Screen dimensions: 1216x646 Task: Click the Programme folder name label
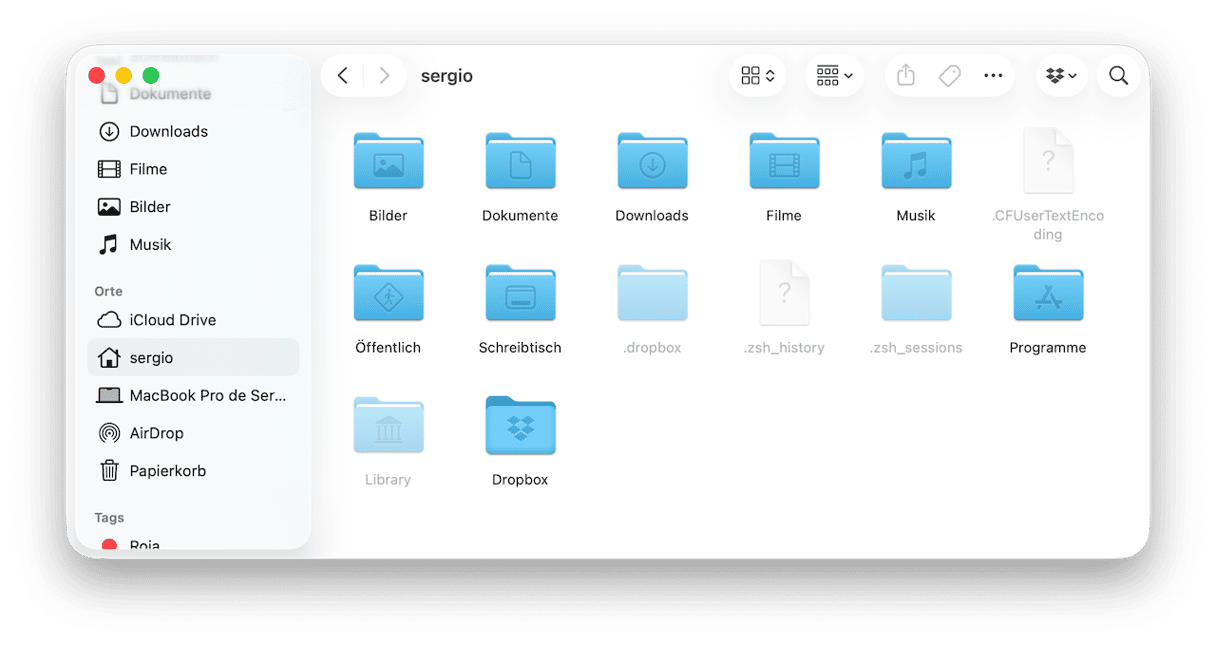point(1048,348)
